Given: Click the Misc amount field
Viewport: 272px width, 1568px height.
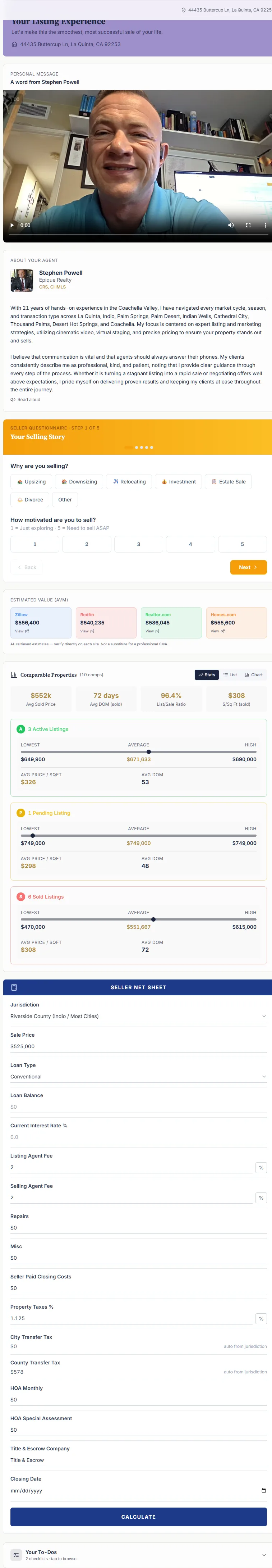Looking at the screenshot, I should [139, 1258].
